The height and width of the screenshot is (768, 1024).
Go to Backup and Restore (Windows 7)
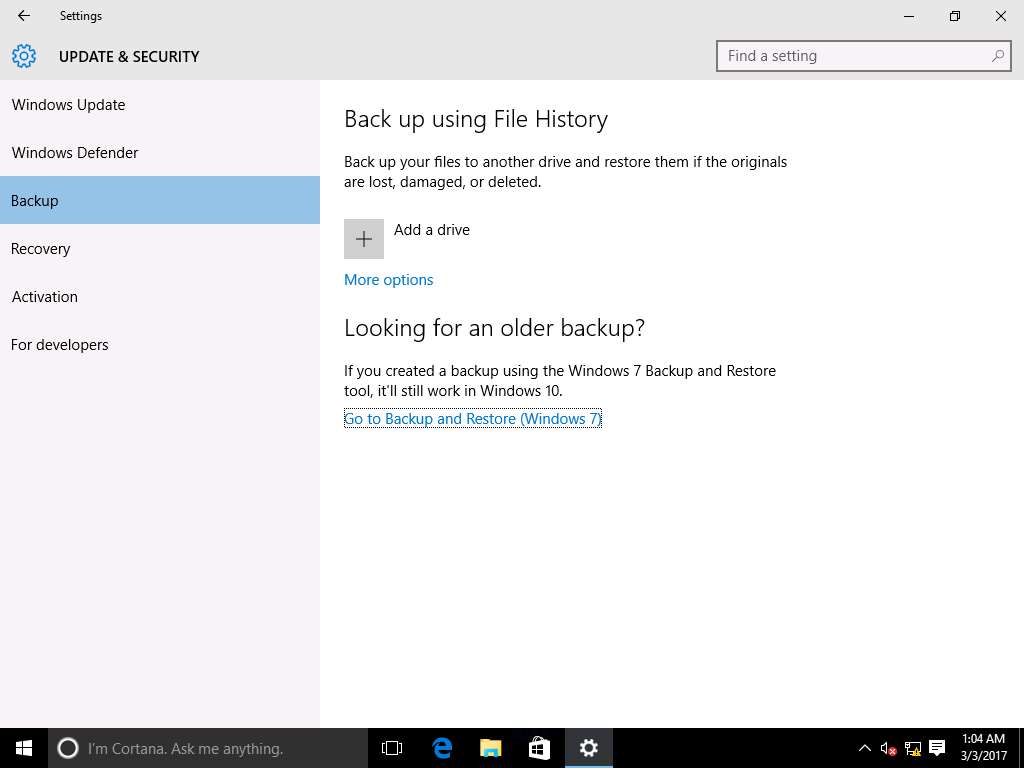click(x=472, y=419)
